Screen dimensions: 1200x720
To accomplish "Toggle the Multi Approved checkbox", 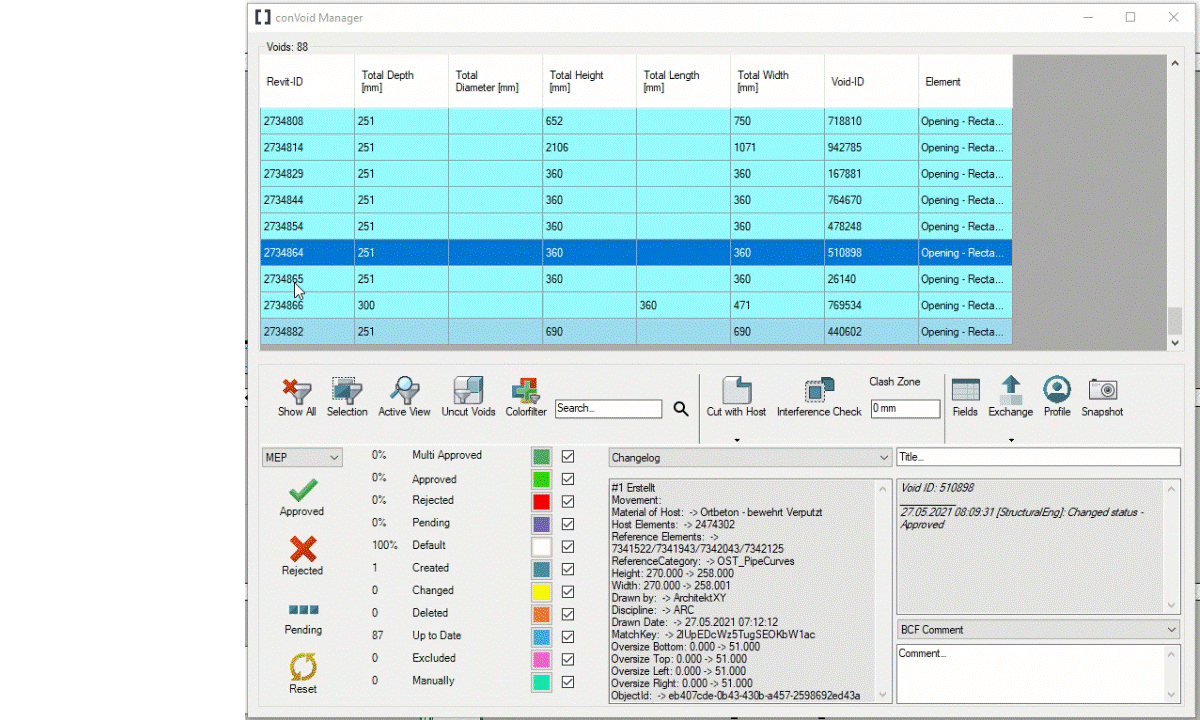I will click(568, 456).
